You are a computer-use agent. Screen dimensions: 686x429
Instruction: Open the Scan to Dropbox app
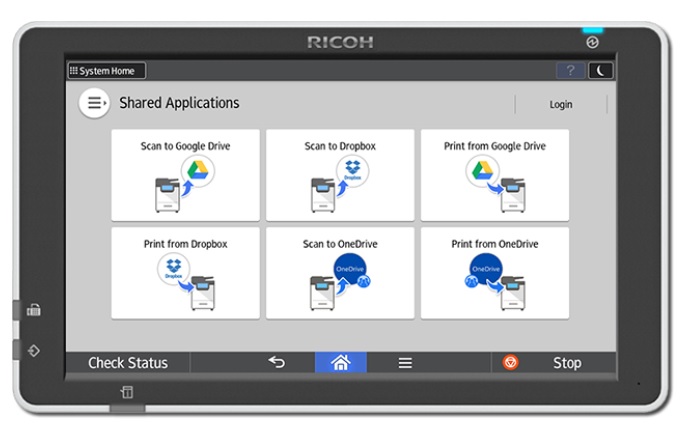[x=340, y=175]
